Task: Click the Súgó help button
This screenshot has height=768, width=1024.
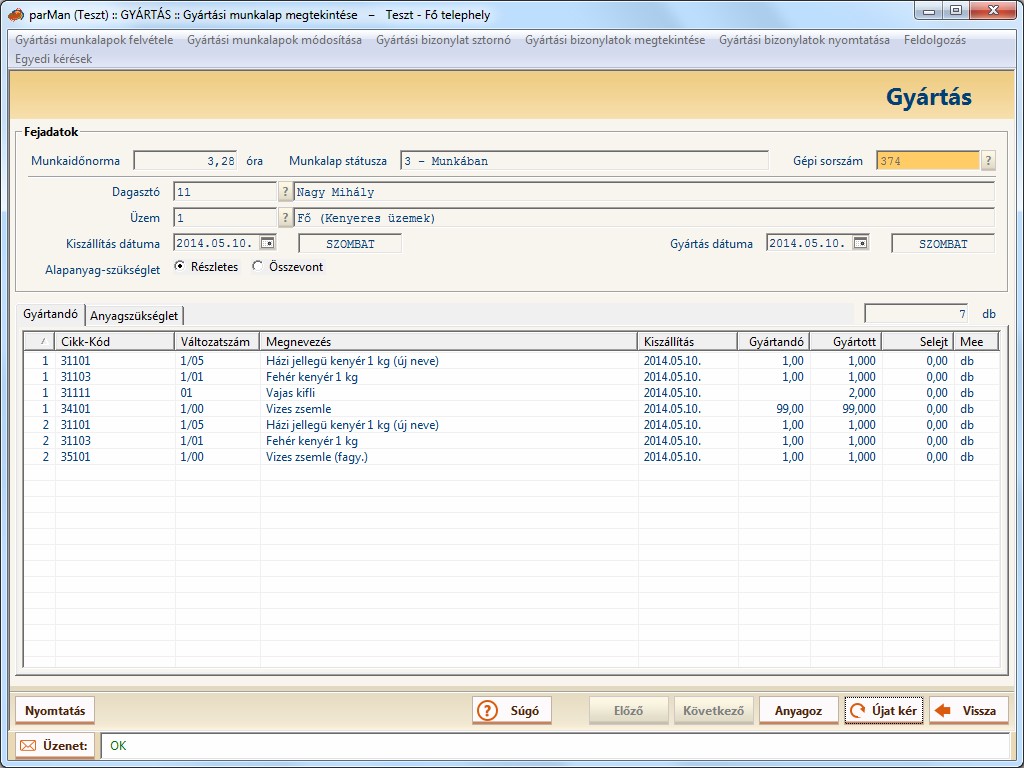Action: pyautogui.click(x=511, y=711)
